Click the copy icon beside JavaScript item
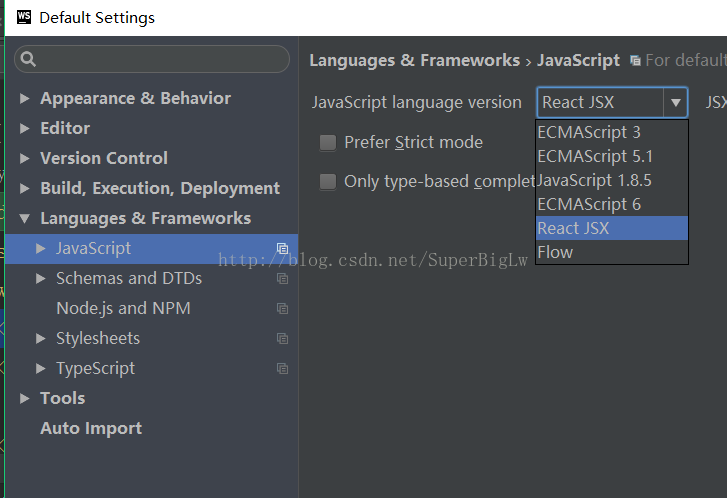This screenshot has height=498, width=727. [x=282, y=249]
